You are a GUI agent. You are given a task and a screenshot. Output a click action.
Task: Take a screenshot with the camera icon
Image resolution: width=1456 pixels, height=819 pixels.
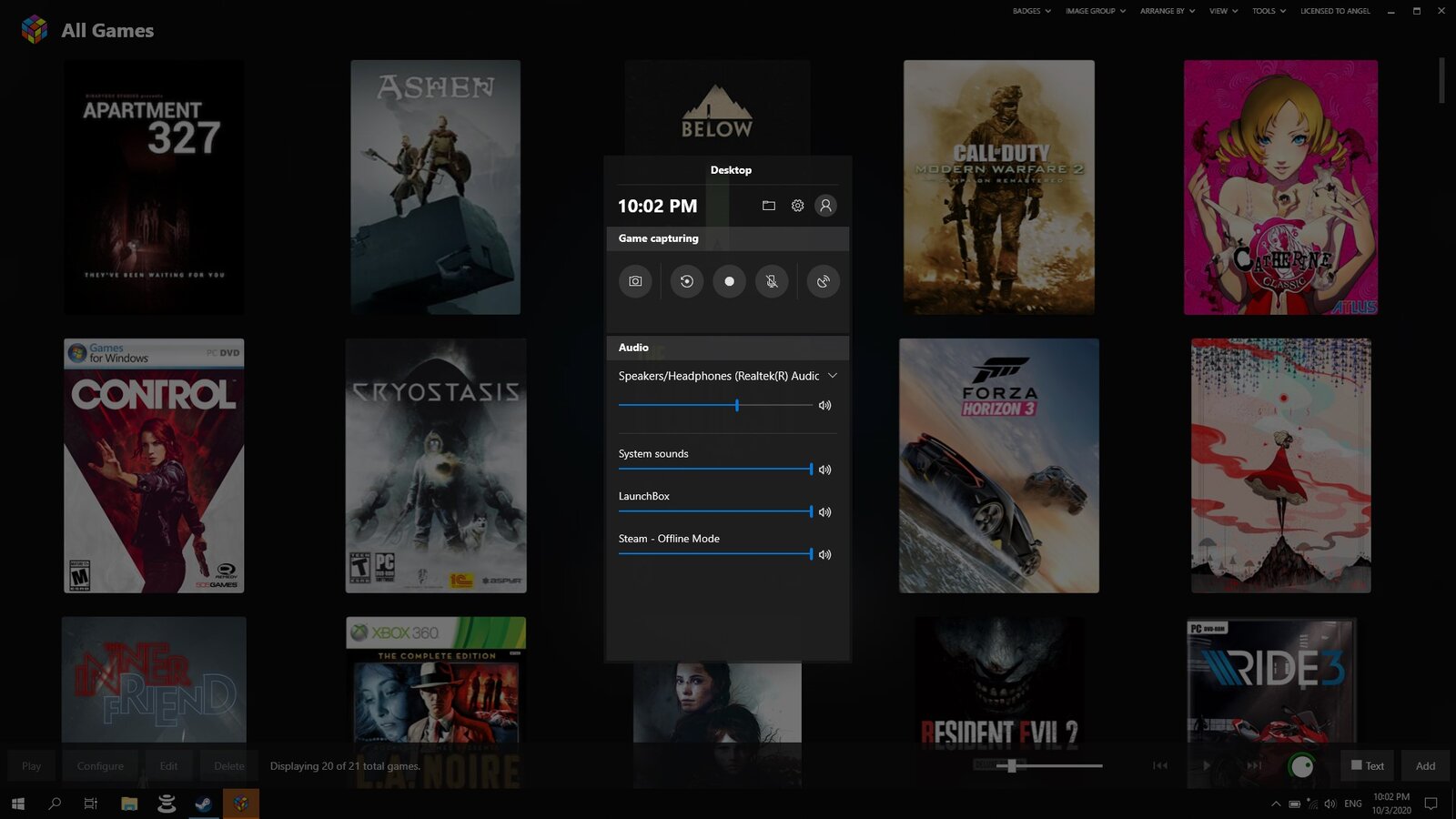(x=635, y=281)
